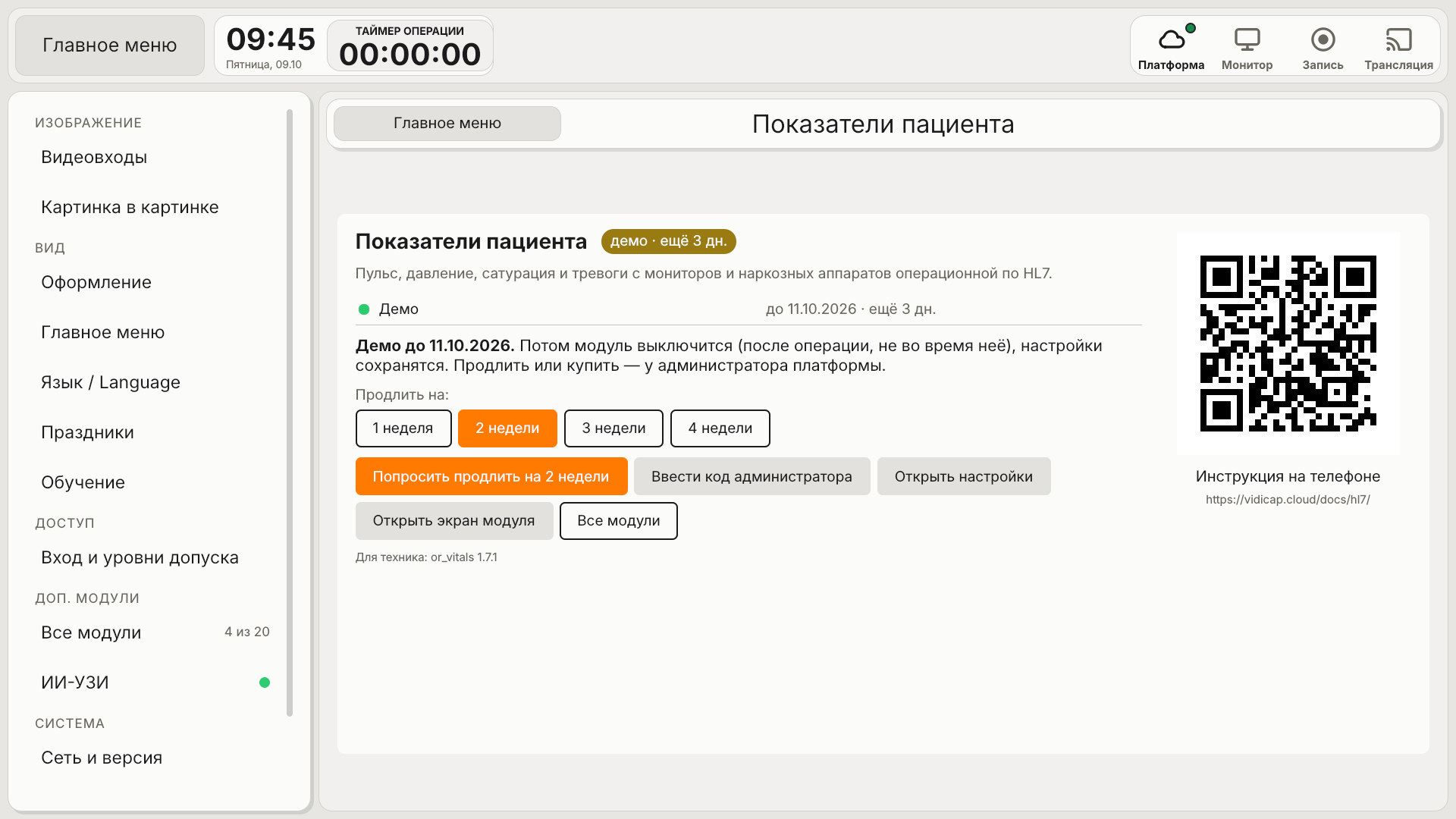Screen dimensions: 1456x819
Task: Click the 'Инструкция на телефоне' caption
Action: (x=1288, y=476)
